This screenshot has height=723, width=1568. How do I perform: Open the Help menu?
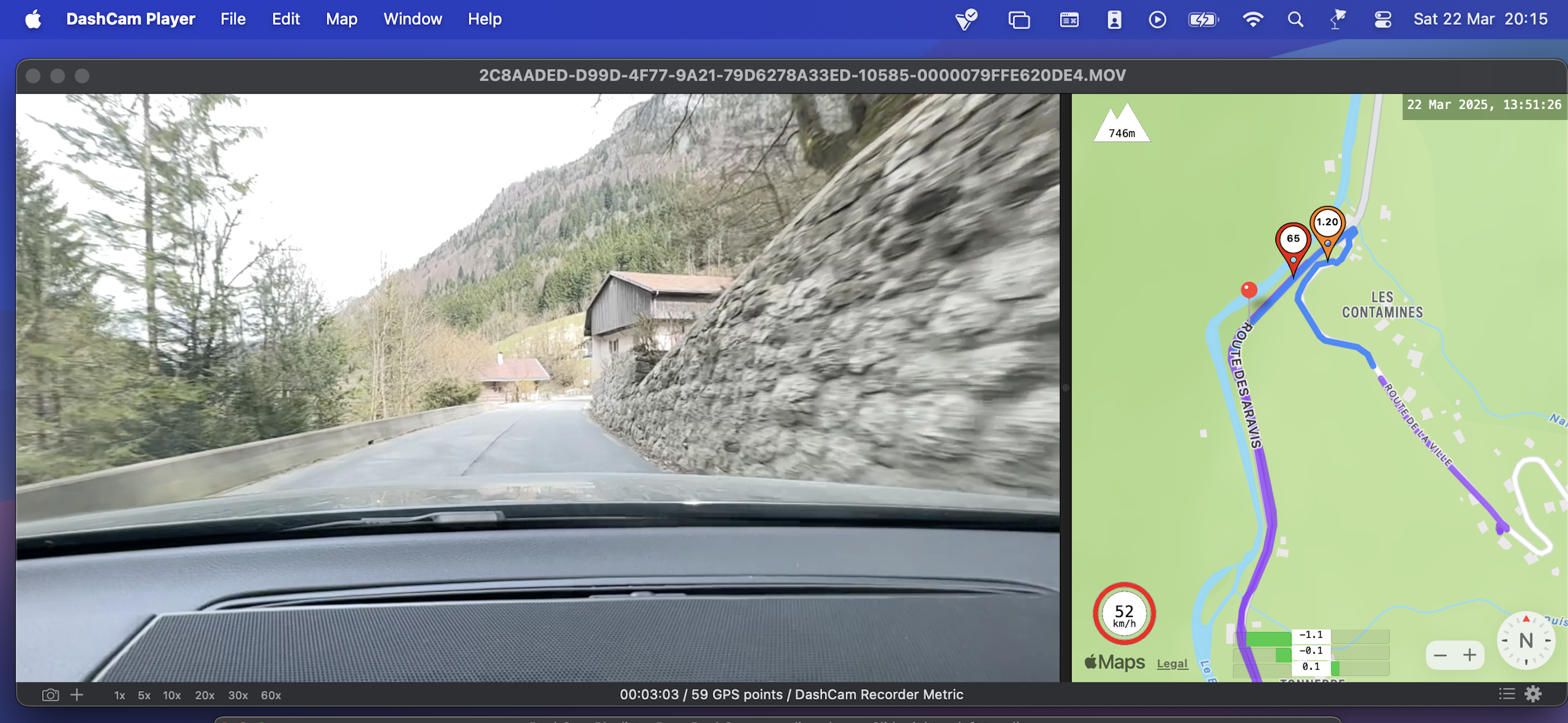coord(484,19)
